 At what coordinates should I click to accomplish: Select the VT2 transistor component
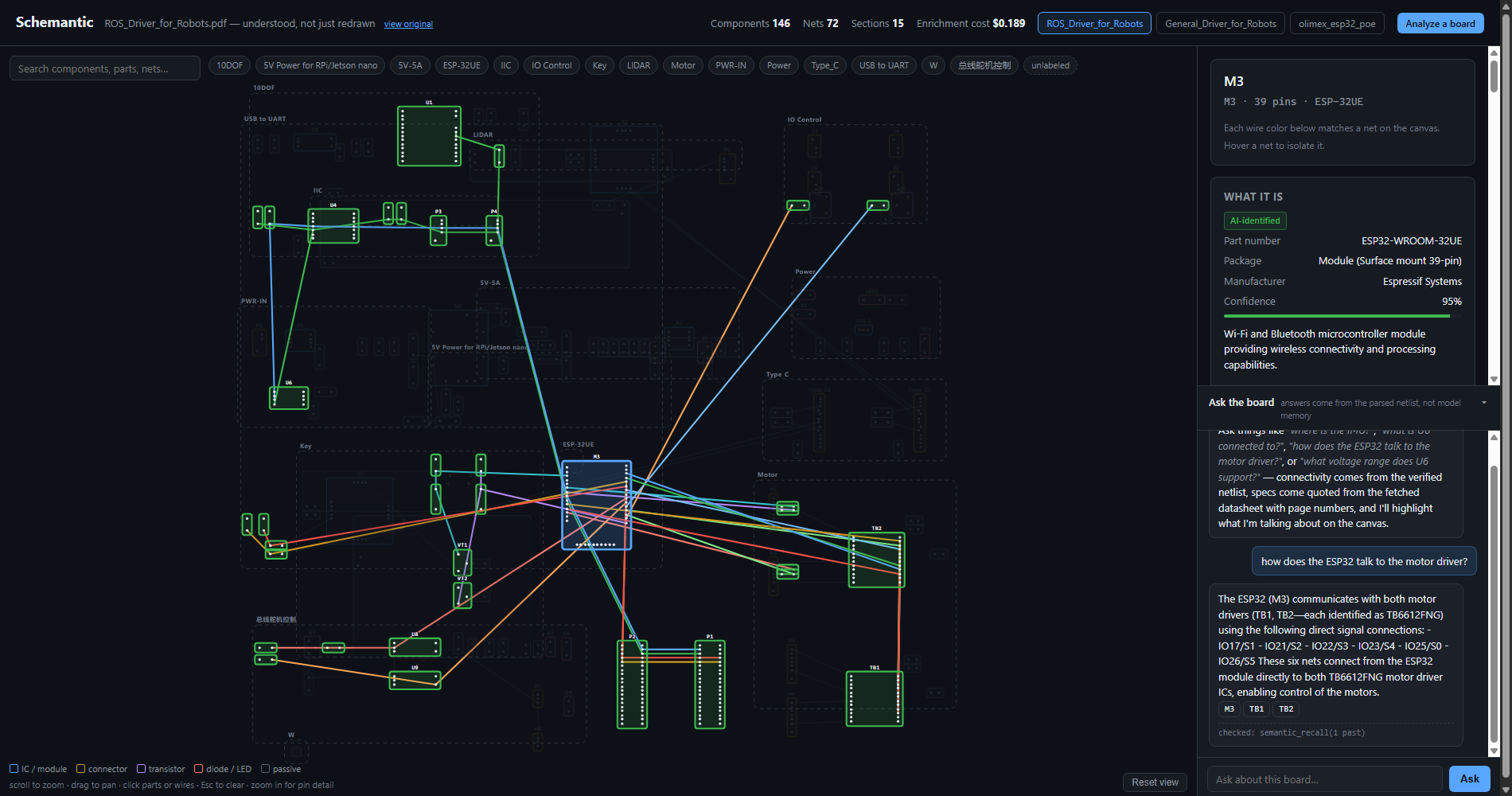[462, 595]
